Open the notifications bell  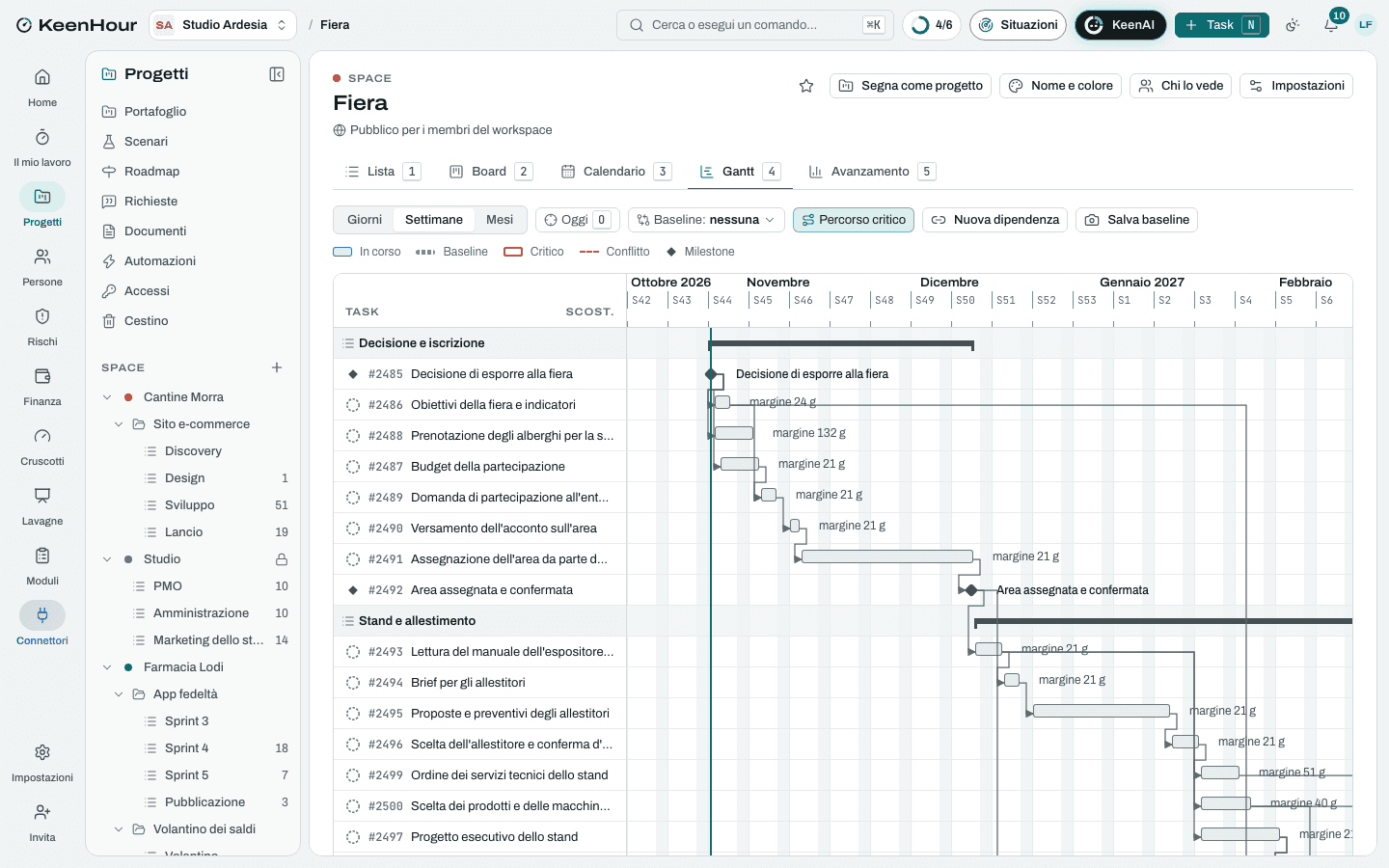pos(1331,25)
